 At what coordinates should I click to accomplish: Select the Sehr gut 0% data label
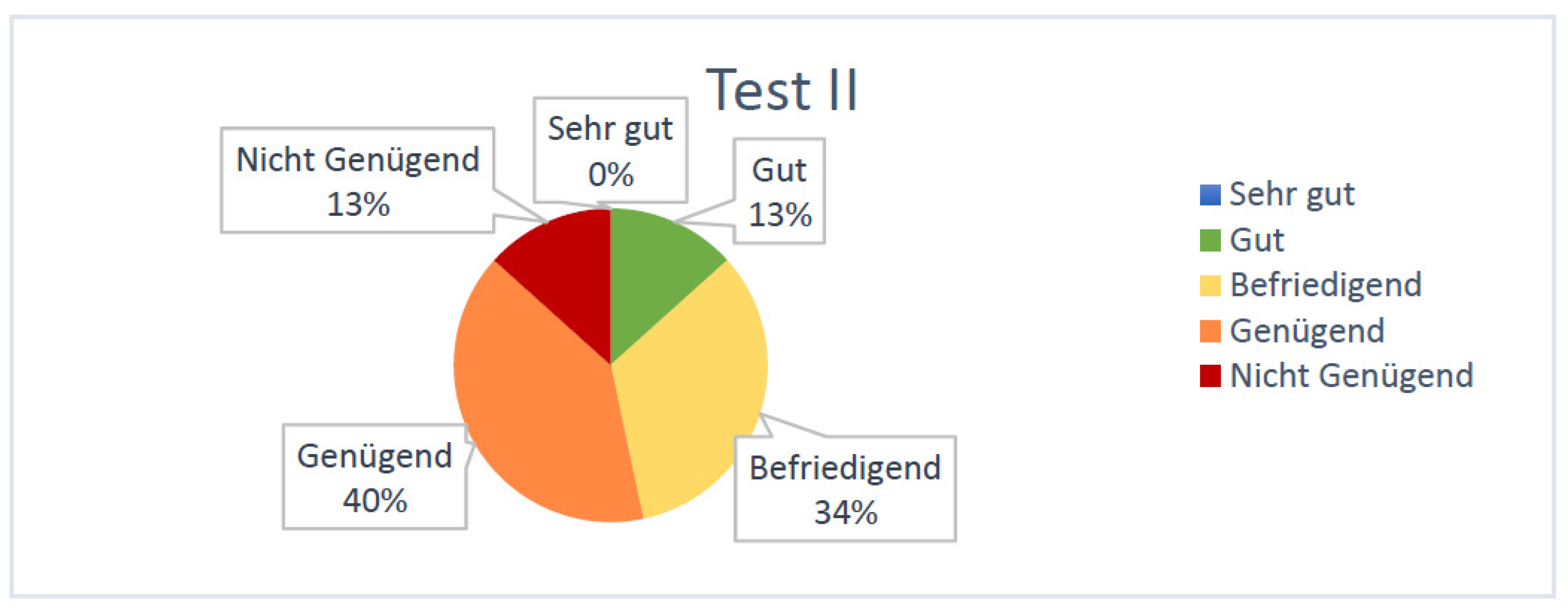[x=610, y=150]
